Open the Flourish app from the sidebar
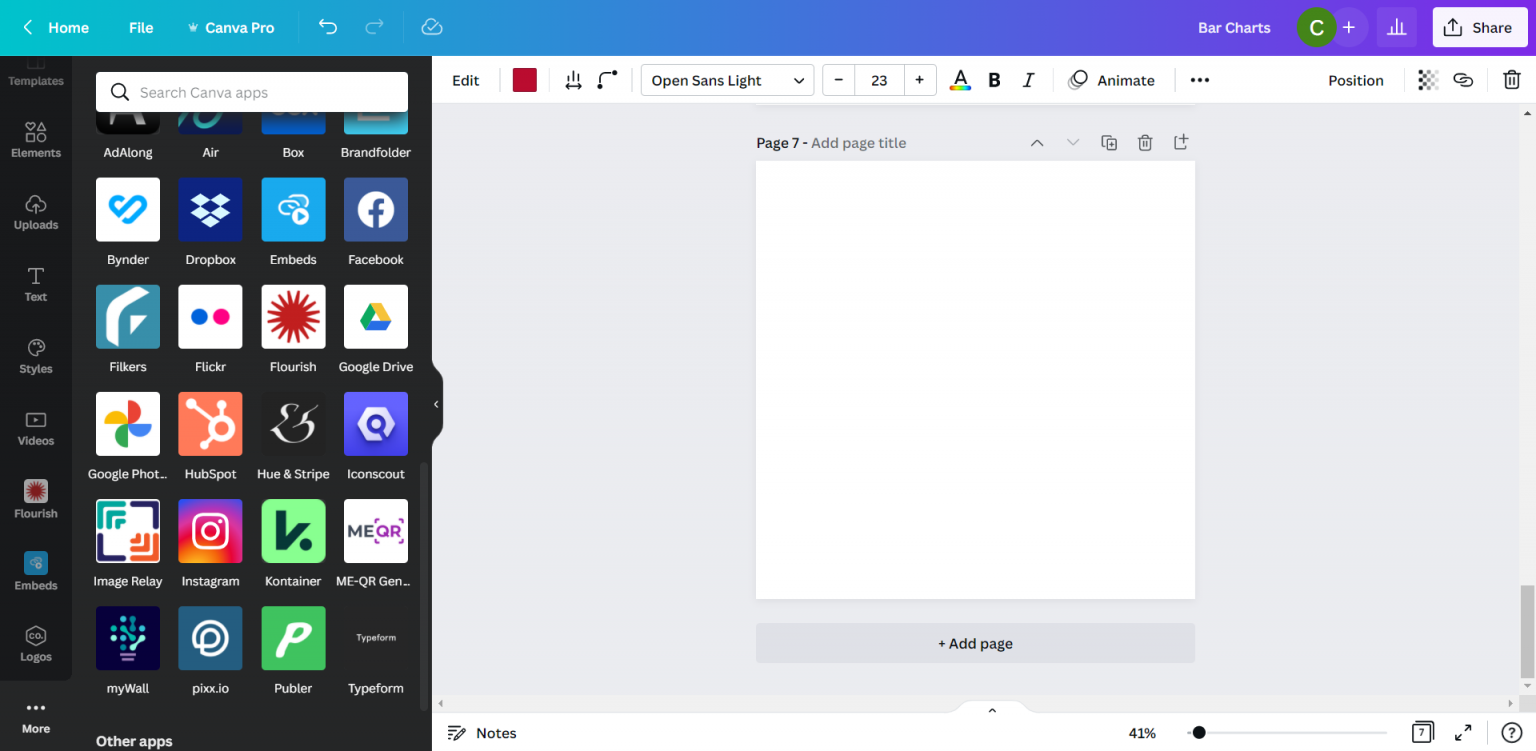The width and height of the screenshot is (1536, 751). [x=36, y=500]
